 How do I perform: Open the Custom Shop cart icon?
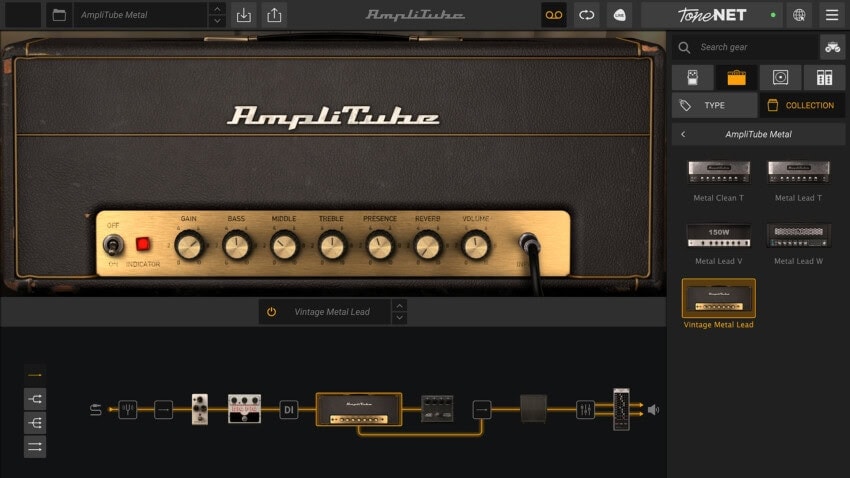point(832,47)
